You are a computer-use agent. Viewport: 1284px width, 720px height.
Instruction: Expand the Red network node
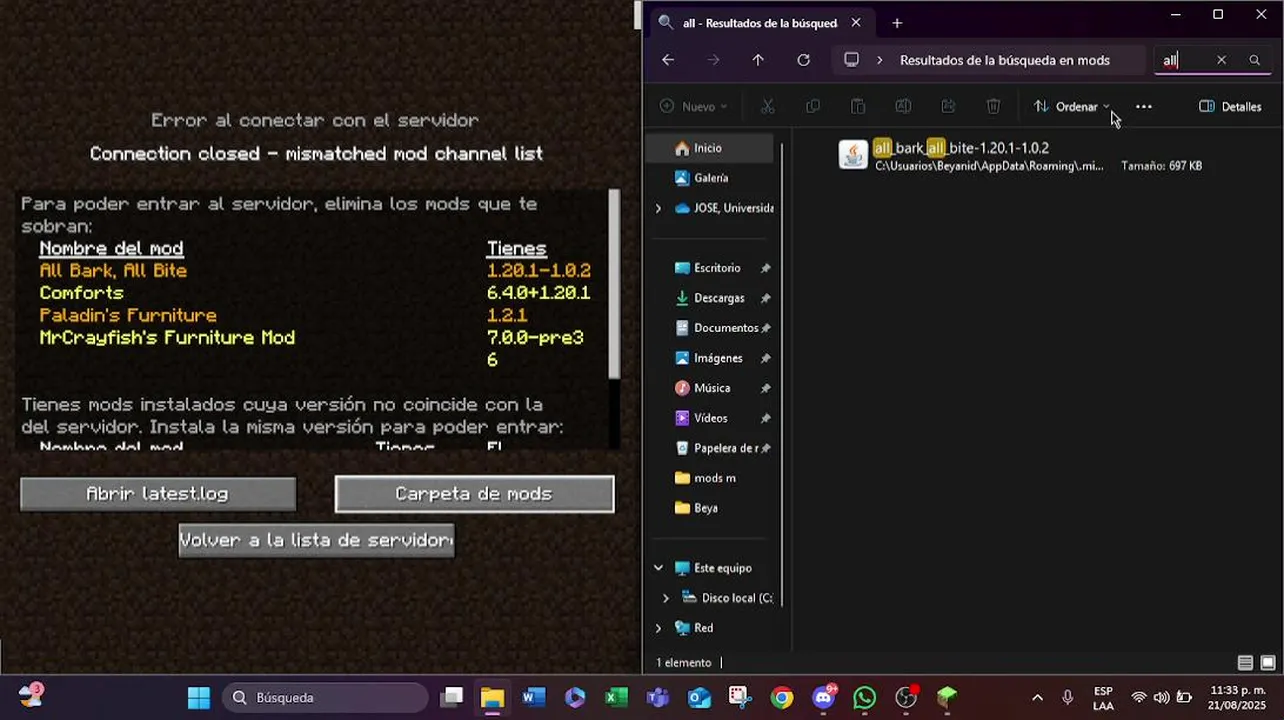pyautogui.click(x=658, y=628)
